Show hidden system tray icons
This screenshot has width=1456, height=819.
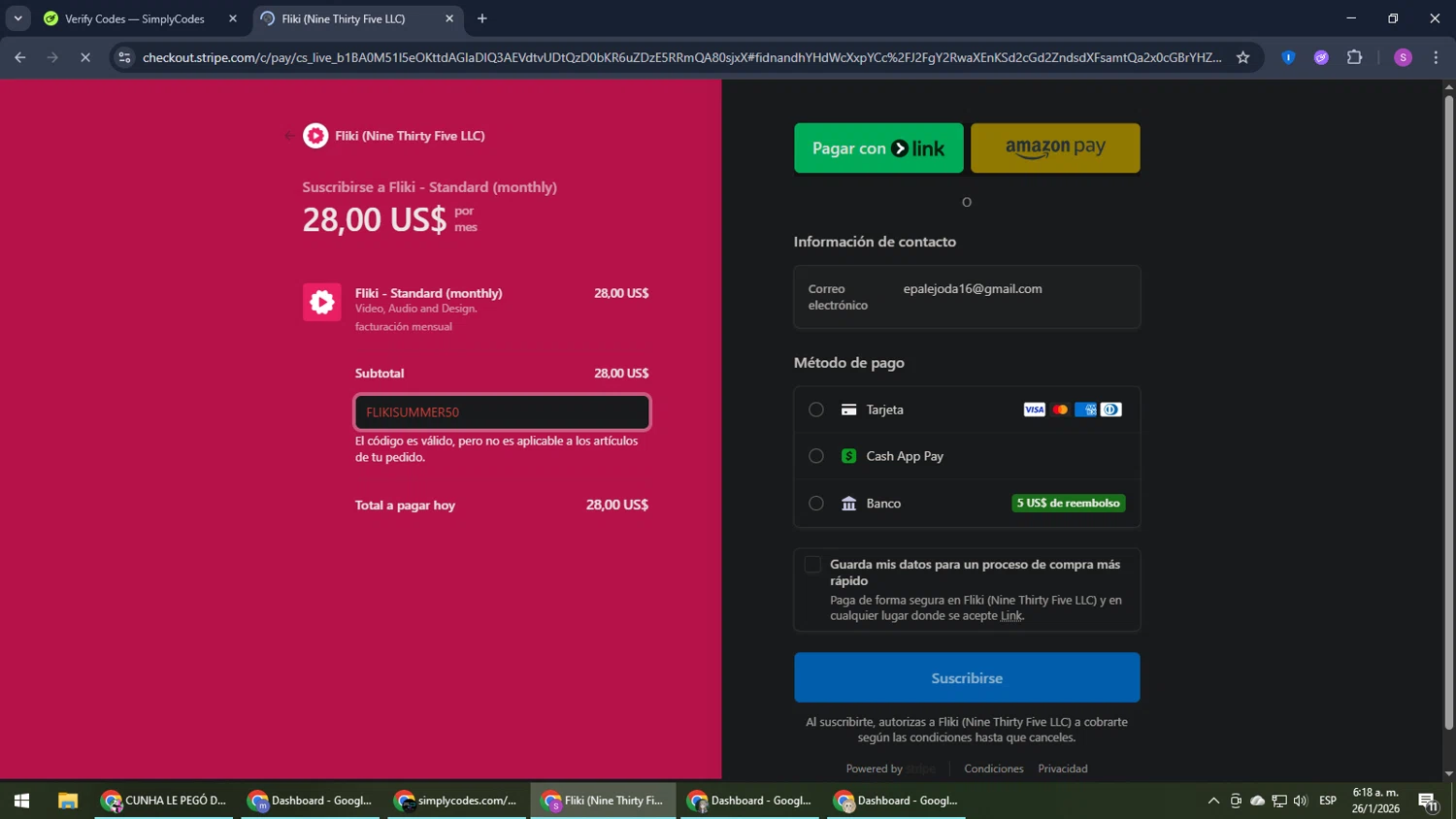(1213, 801)
